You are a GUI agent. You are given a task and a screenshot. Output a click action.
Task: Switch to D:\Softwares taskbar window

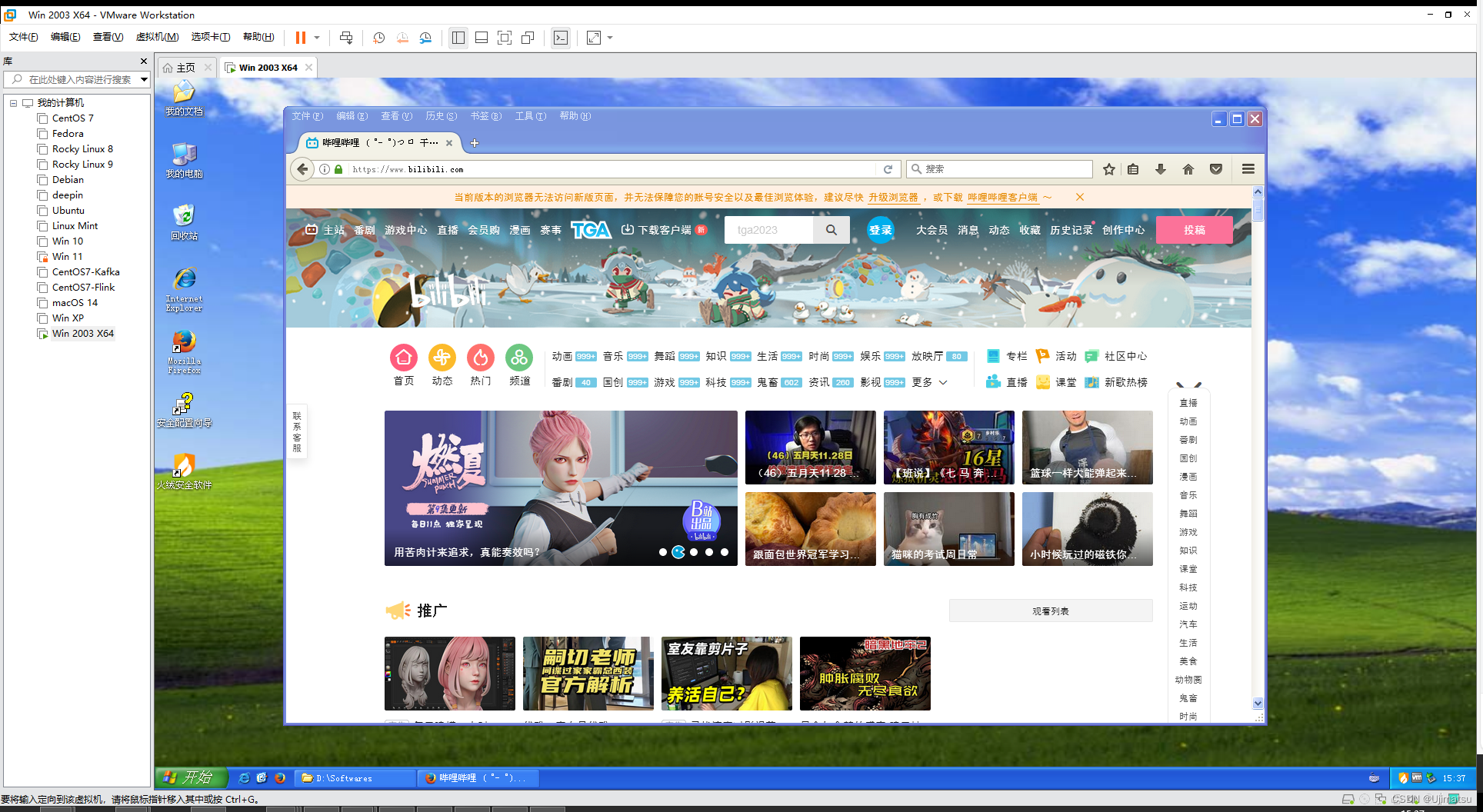pos(356,778)
